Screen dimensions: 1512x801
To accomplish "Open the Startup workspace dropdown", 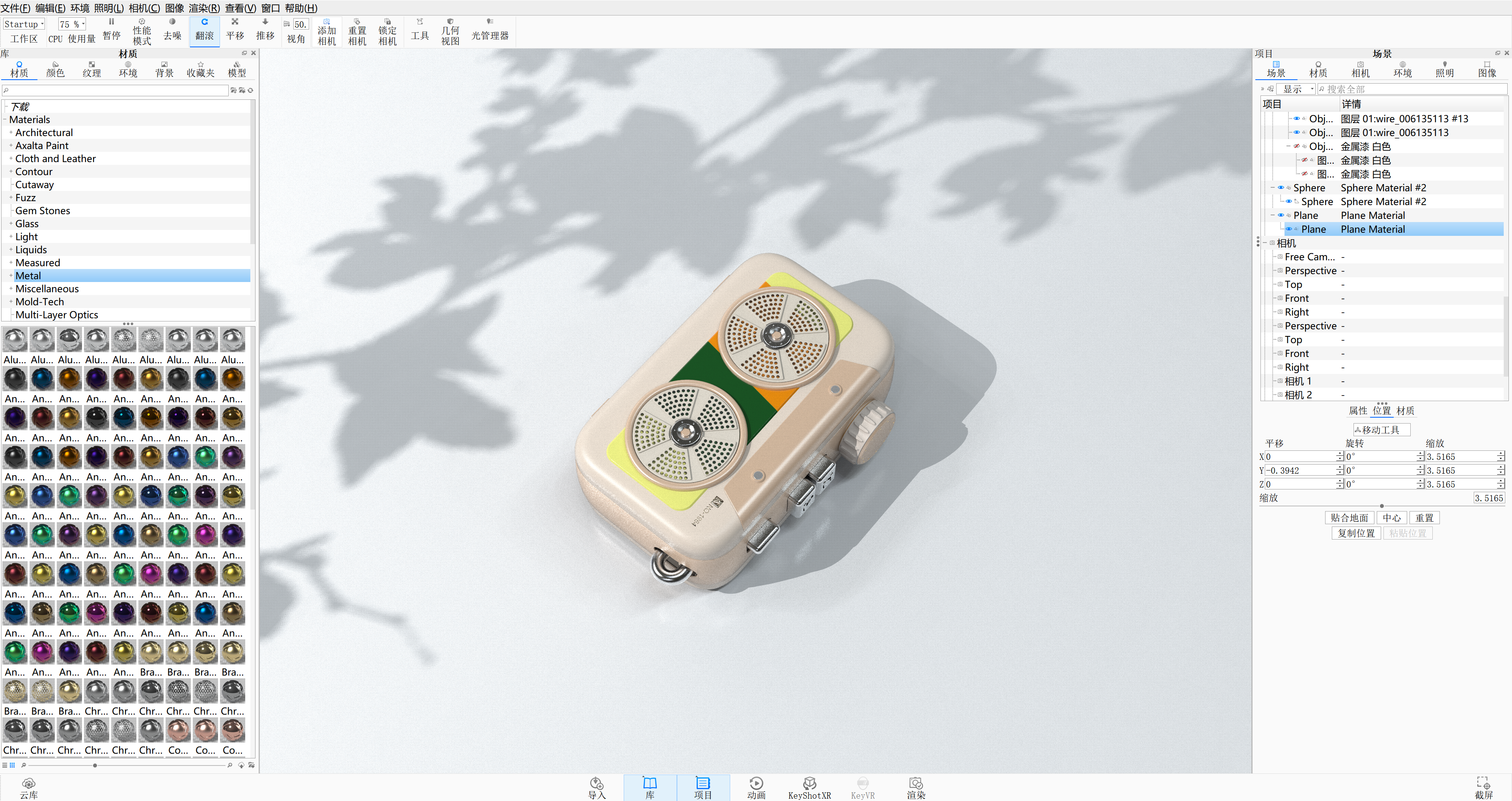I will (x=24, y=24).
